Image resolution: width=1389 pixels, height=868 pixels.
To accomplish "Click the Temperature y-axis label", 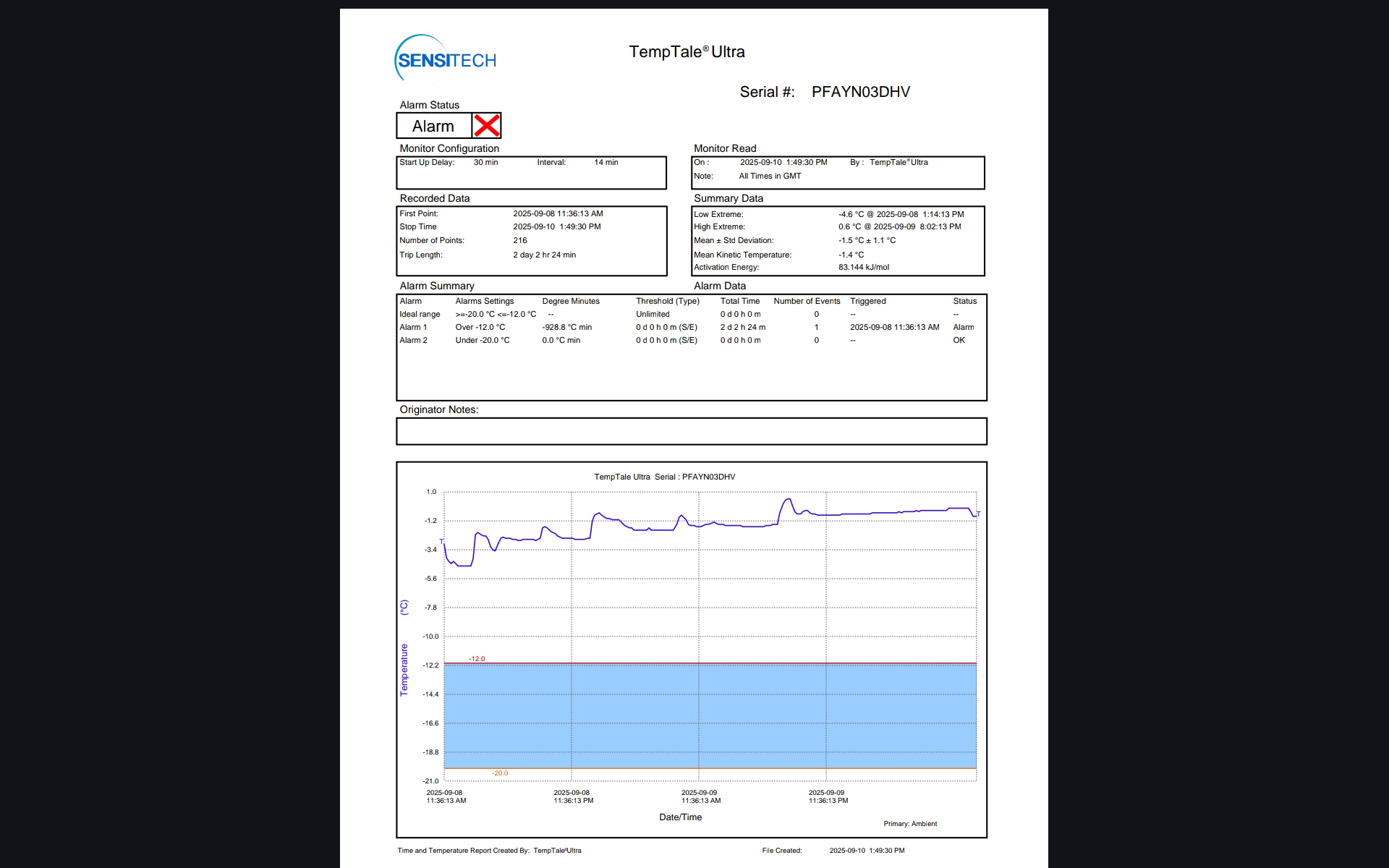I will (404, 669).
